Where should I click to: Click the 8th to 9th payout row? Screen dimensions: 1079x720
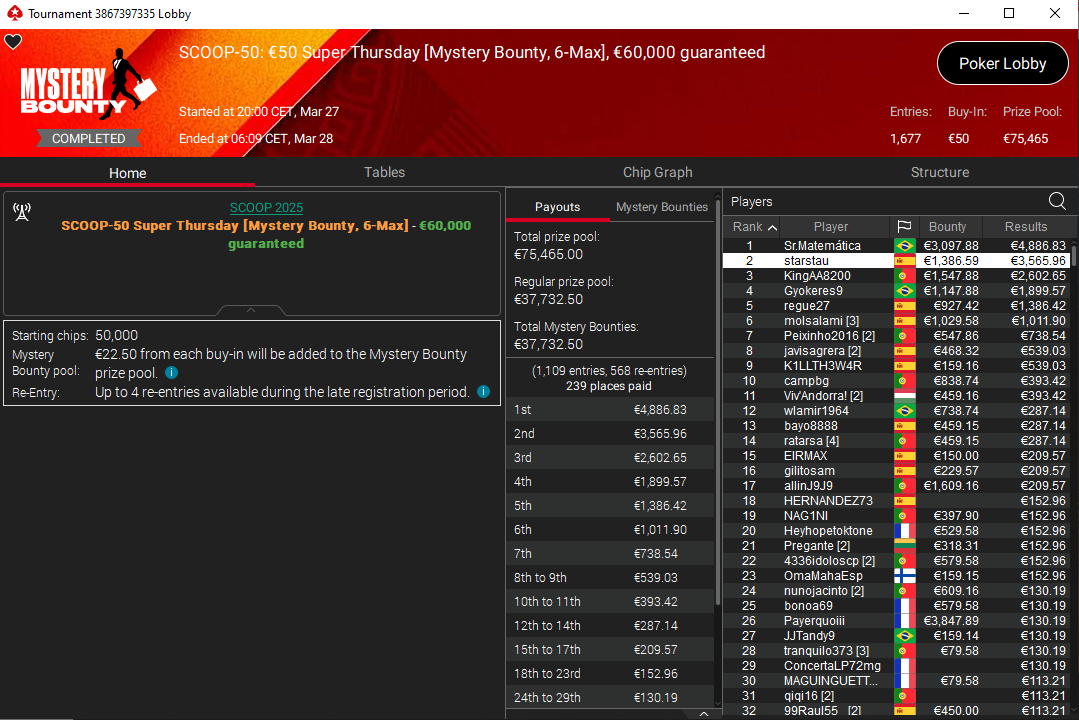[610, 578]
